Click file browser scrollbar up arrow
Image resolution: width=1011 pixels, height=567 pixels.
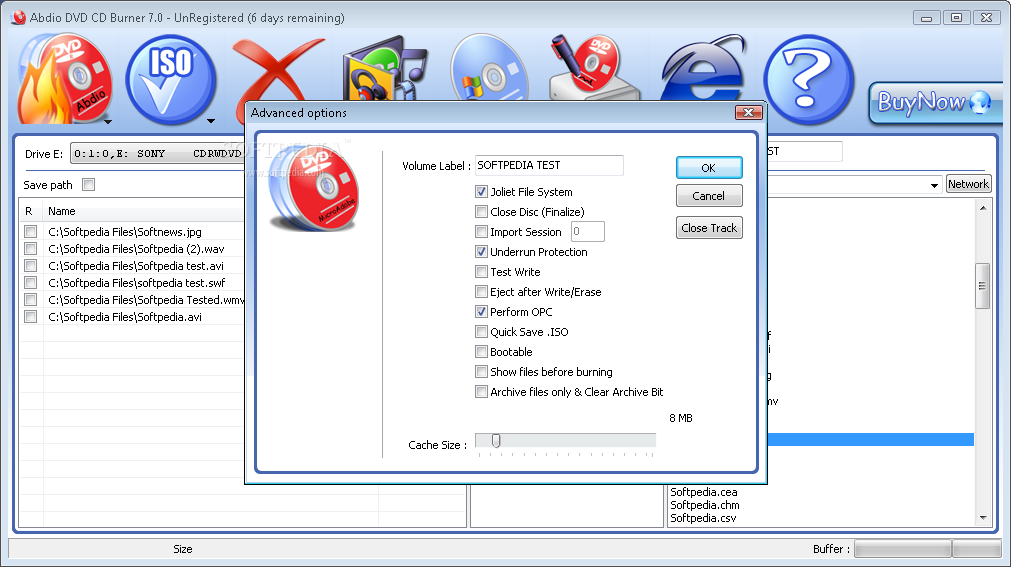point(983,208)
